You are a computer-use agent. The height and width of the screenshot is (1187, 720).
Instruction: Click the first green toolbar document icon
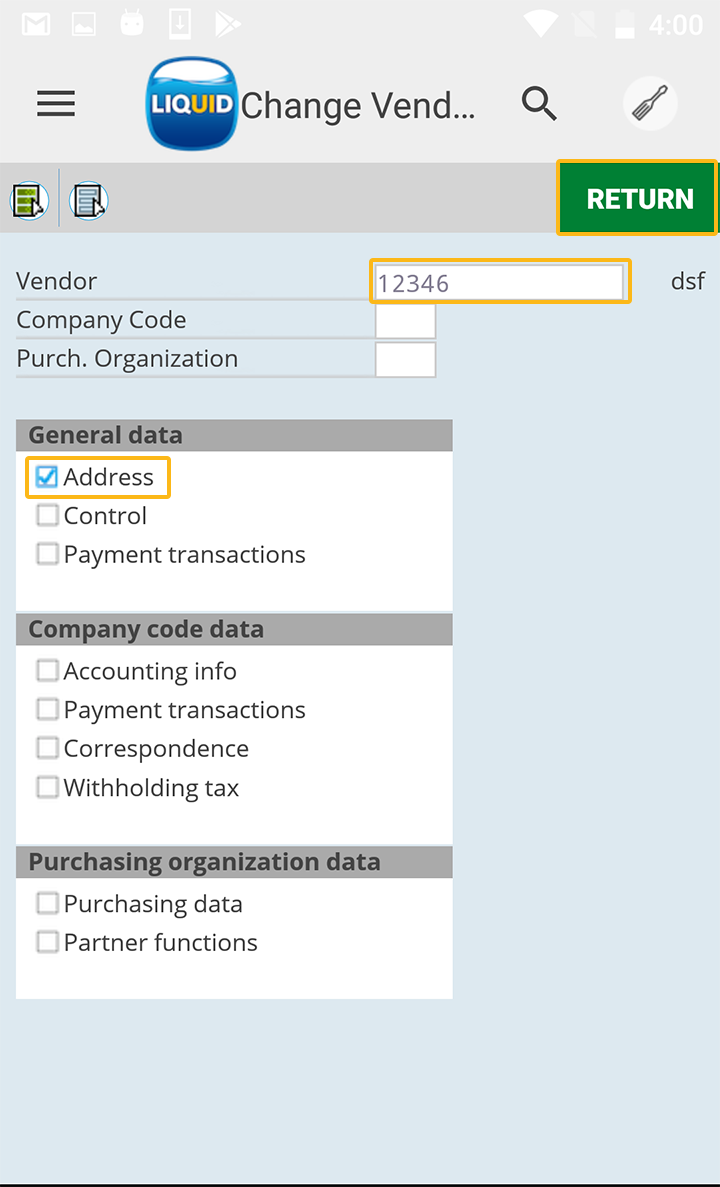[29, 200]
